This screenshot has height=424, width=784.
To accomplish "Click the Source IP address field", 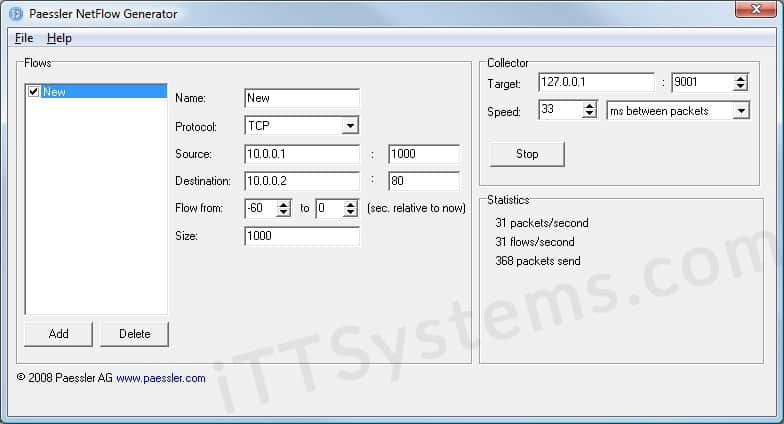I will tap(302, 154).
